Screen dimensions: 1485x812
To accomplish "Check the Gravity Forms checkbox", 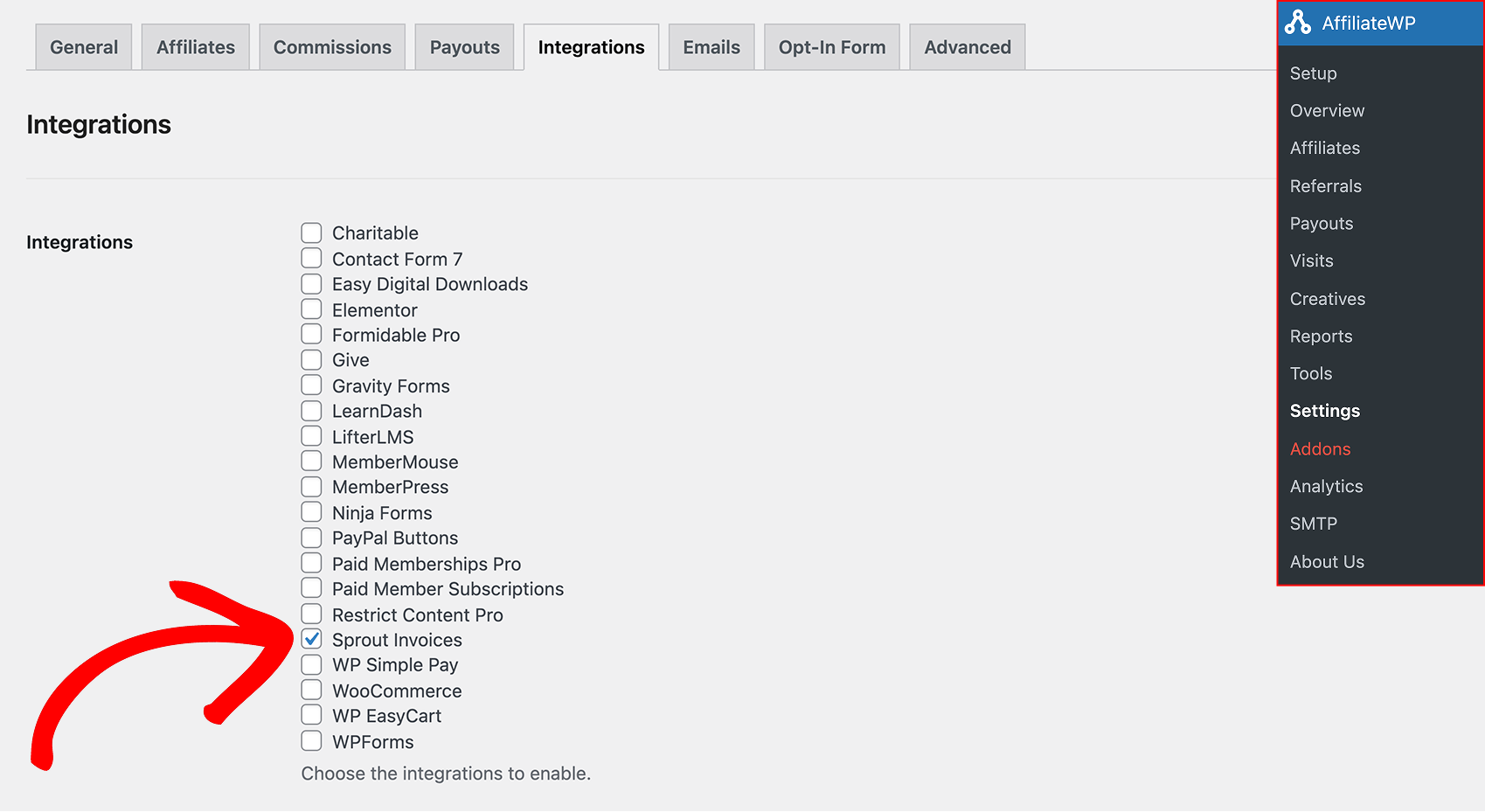I will tap(312, 385).
